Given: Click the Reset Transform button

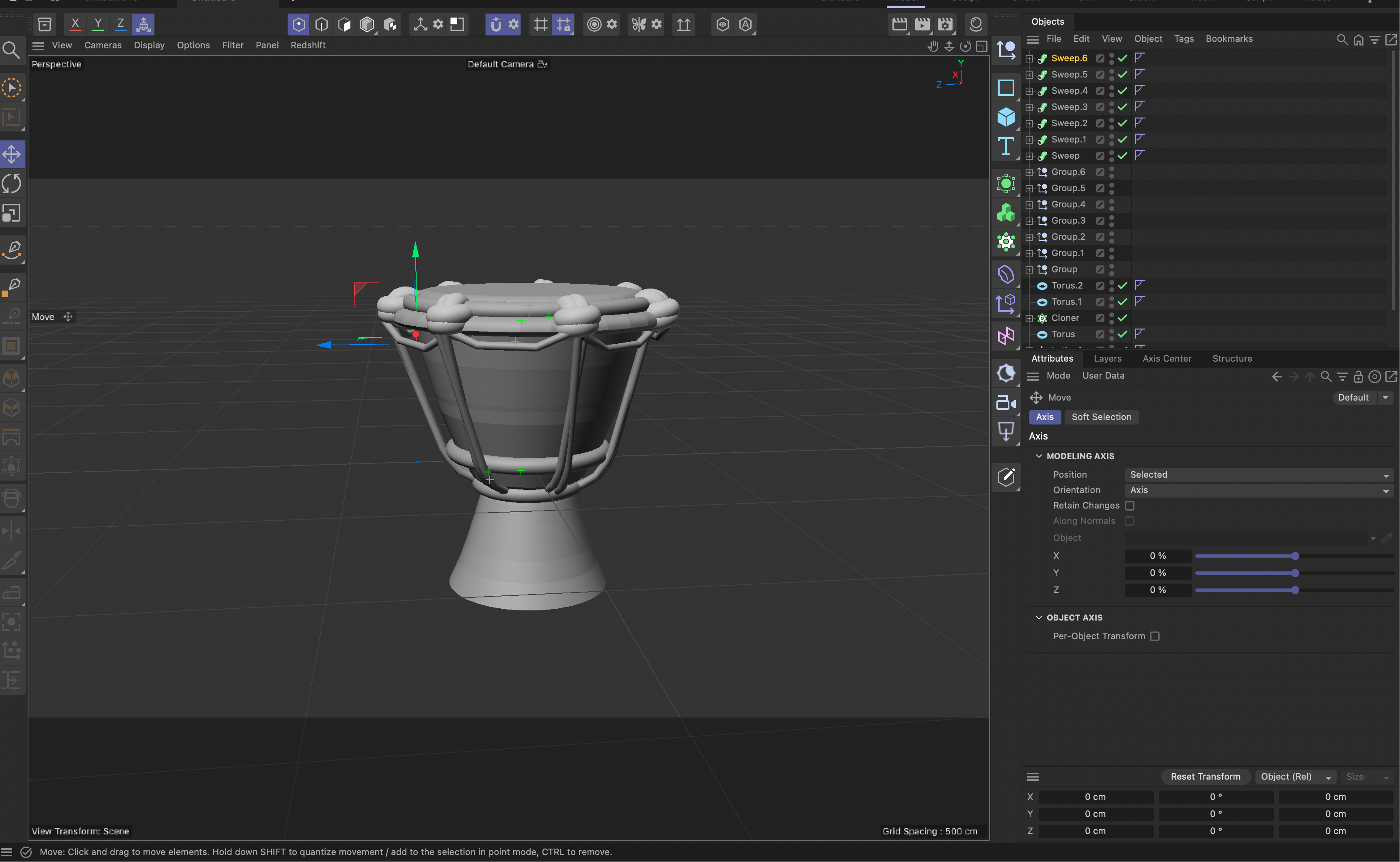Looking at the screenshot, I should (1205, 776).
